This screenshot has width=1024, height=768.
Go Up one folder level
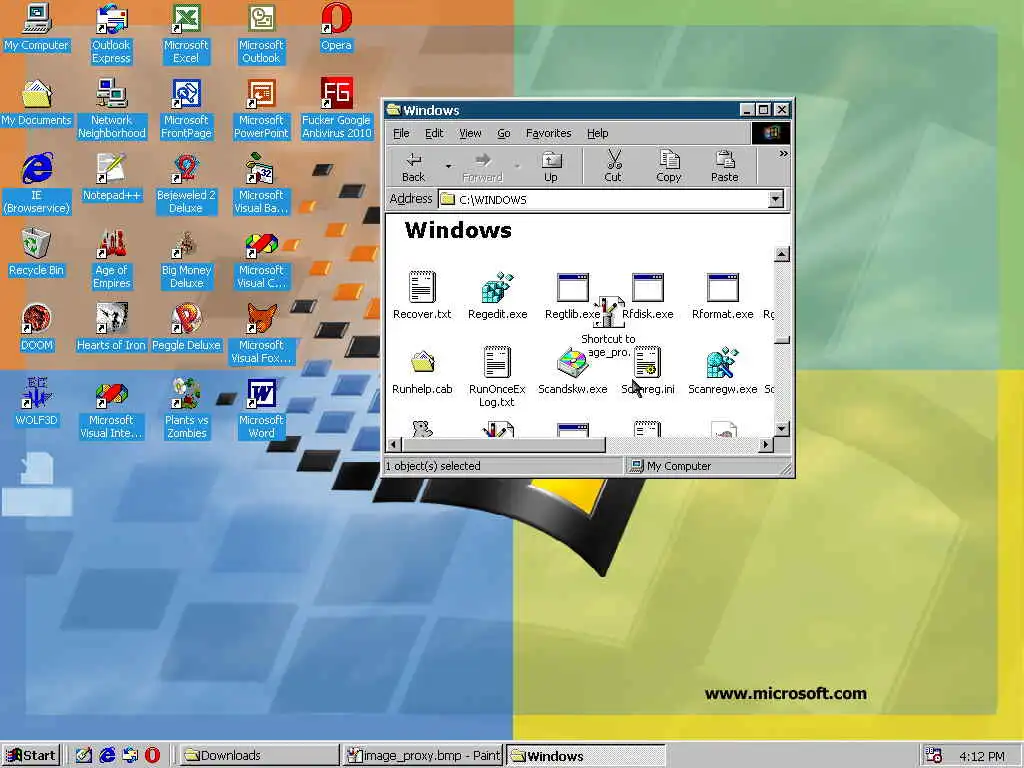551,167
